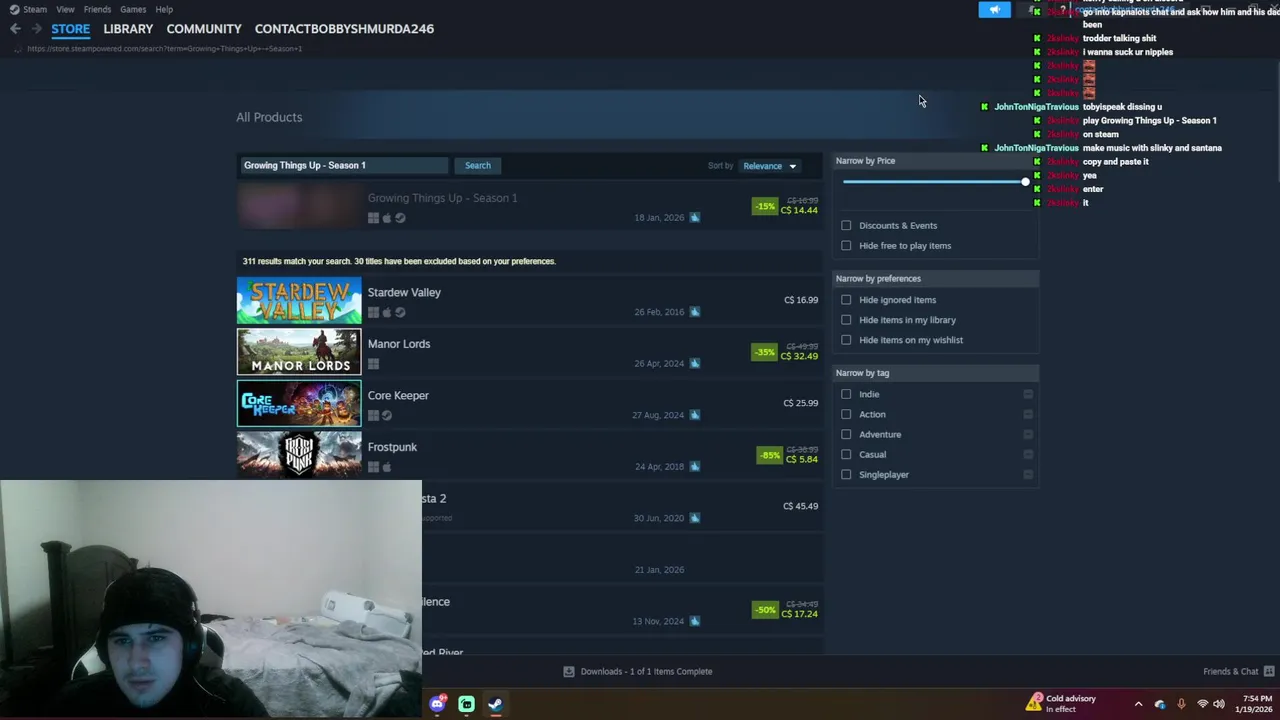Open the Growing Things Up - Season 1 result

(x=529, y=207)
